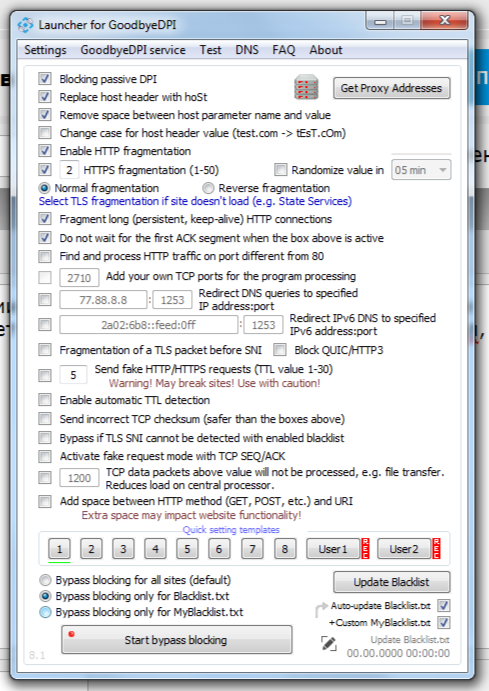
Task: Open the DNS menu
Action: pos(247,50)
